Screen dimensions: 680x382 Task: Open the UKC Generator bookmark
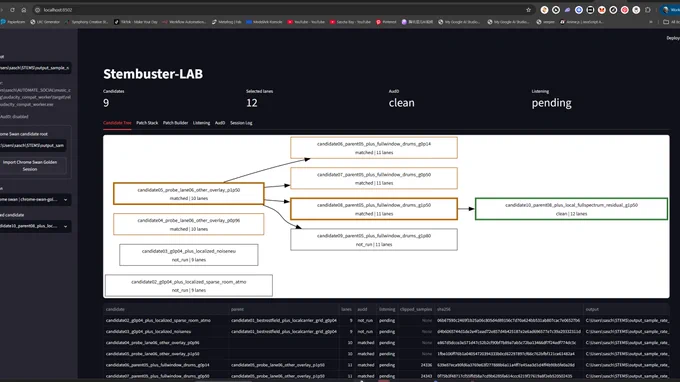(x=45, y=22)
